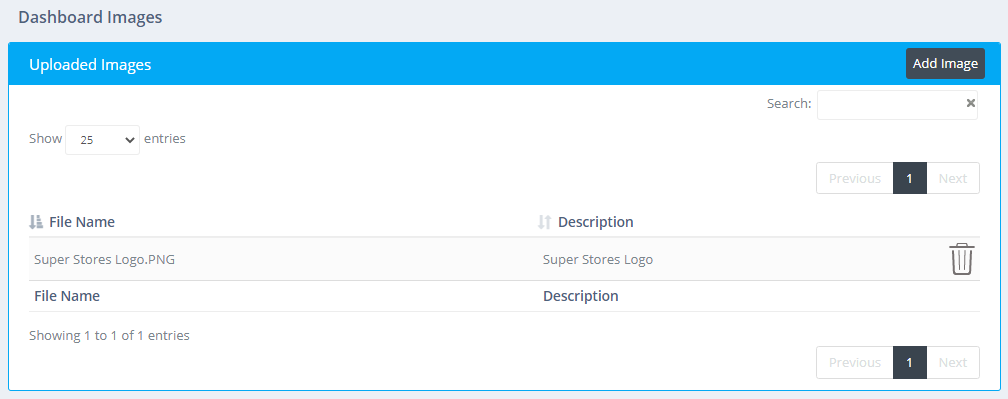Click the footer File Name label
The height and width of the screenshot is (399, 1008).
click(67, 296)
